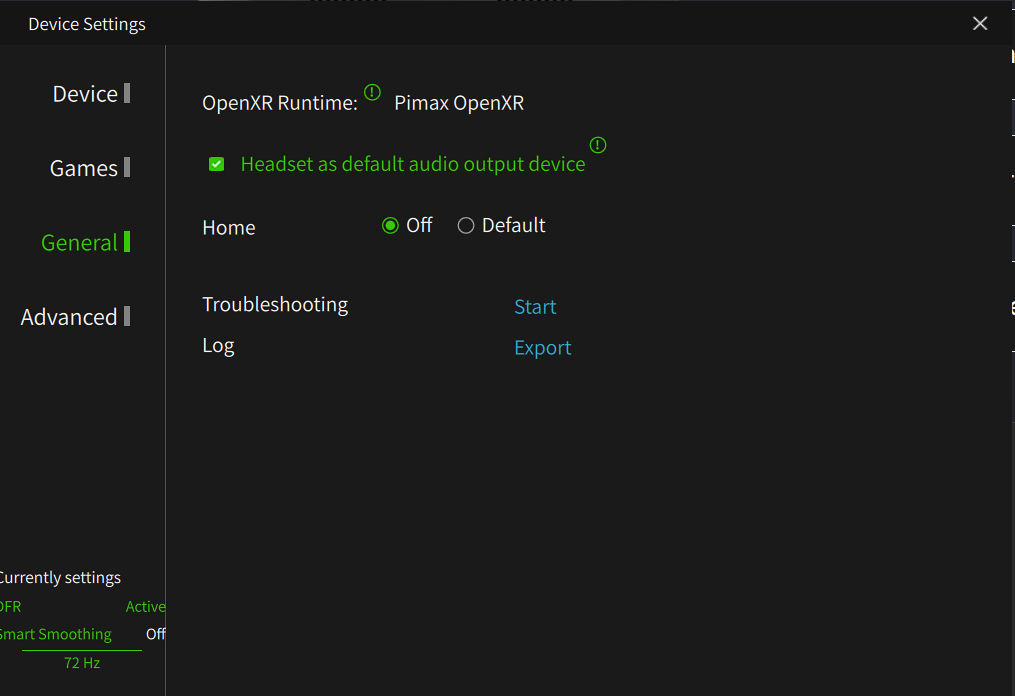The width and height of the screenshot is (1015, 696).
Task: Click the info icon beside OpenXR Runtime
Action: [372, 93]
